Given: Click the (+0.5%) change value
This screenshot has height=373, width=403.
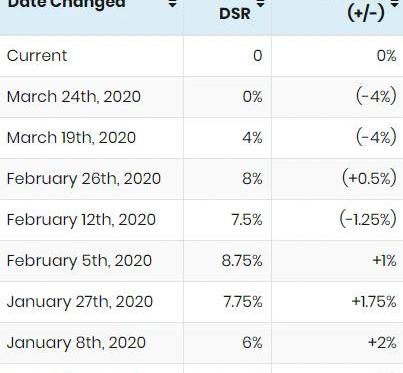Looking at the screenshot, I should tap(369, 178).
